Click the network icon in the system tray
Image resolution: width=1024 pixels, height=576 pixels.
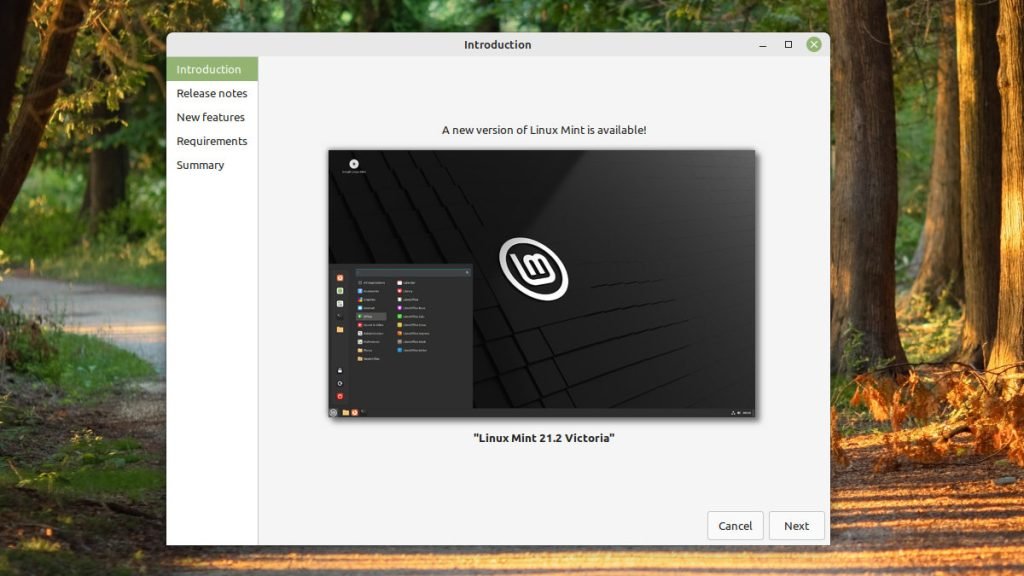pos(733,411)
